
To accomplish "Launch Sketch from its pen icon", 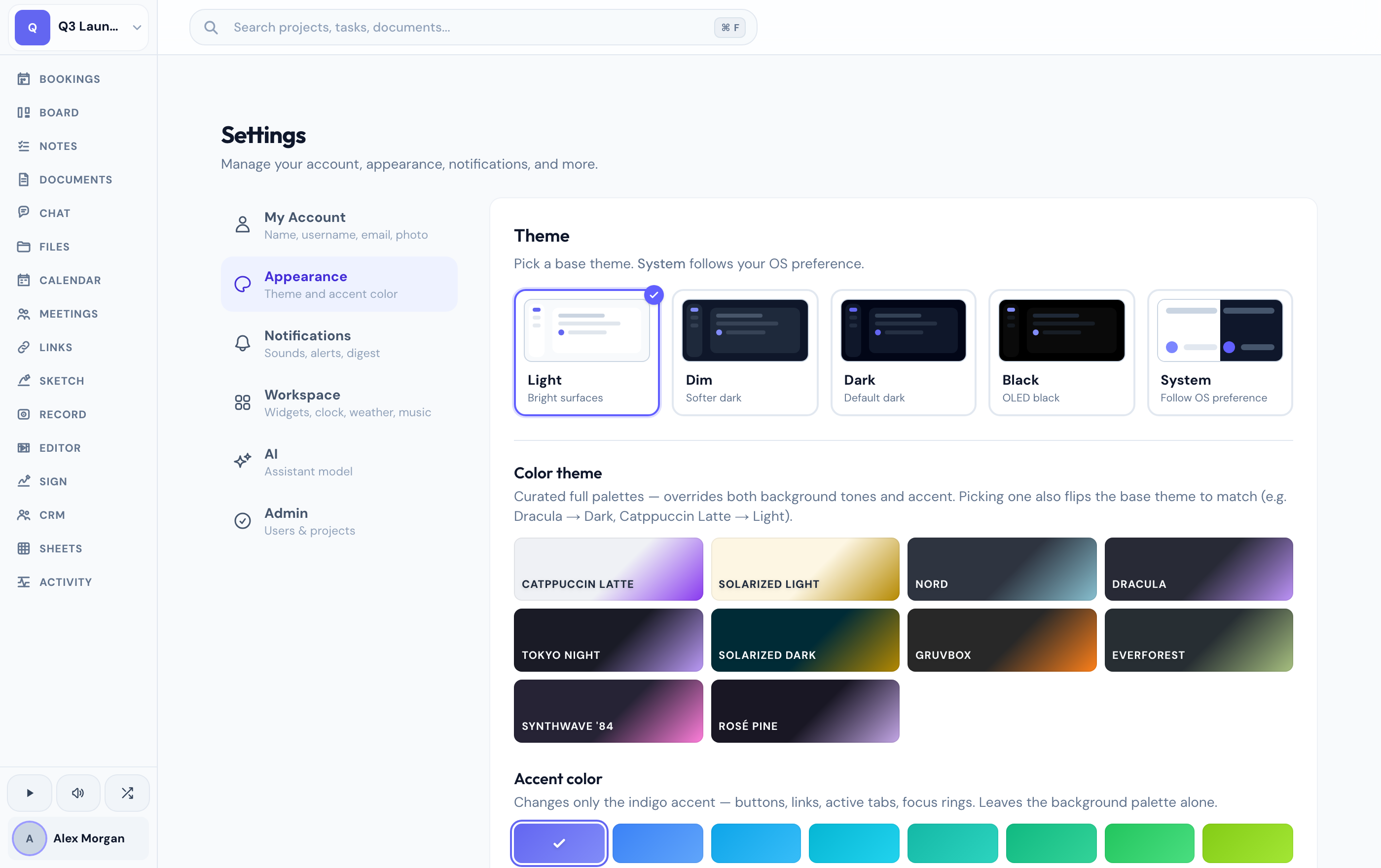I will (24, 381).
